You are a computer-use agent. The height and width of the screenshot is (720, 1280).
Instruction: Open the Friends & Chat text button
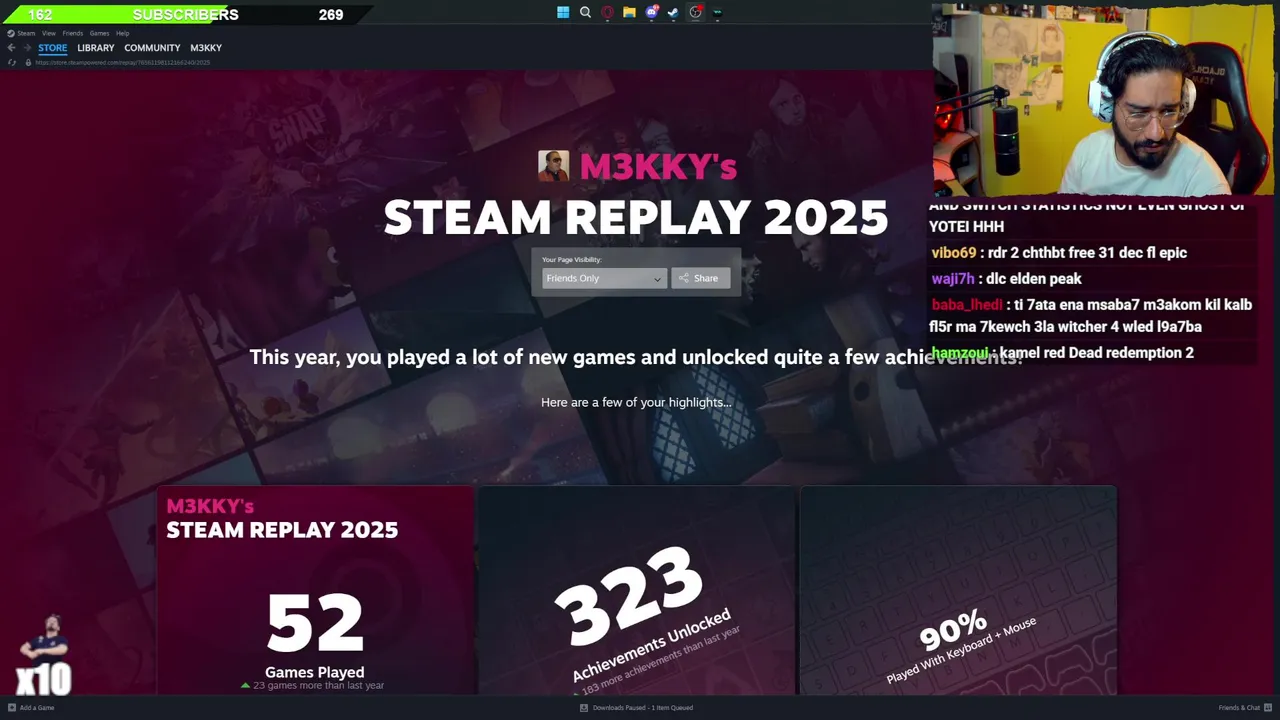tap(1239, 708)
